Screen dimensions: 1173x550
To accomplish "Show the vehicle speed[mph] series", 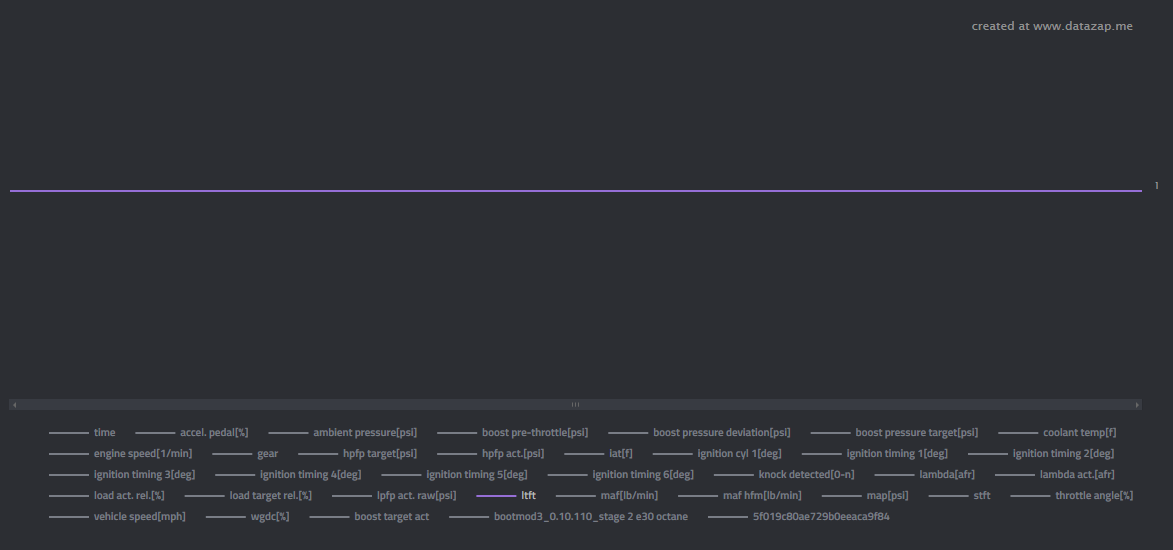I will [139, 516].
